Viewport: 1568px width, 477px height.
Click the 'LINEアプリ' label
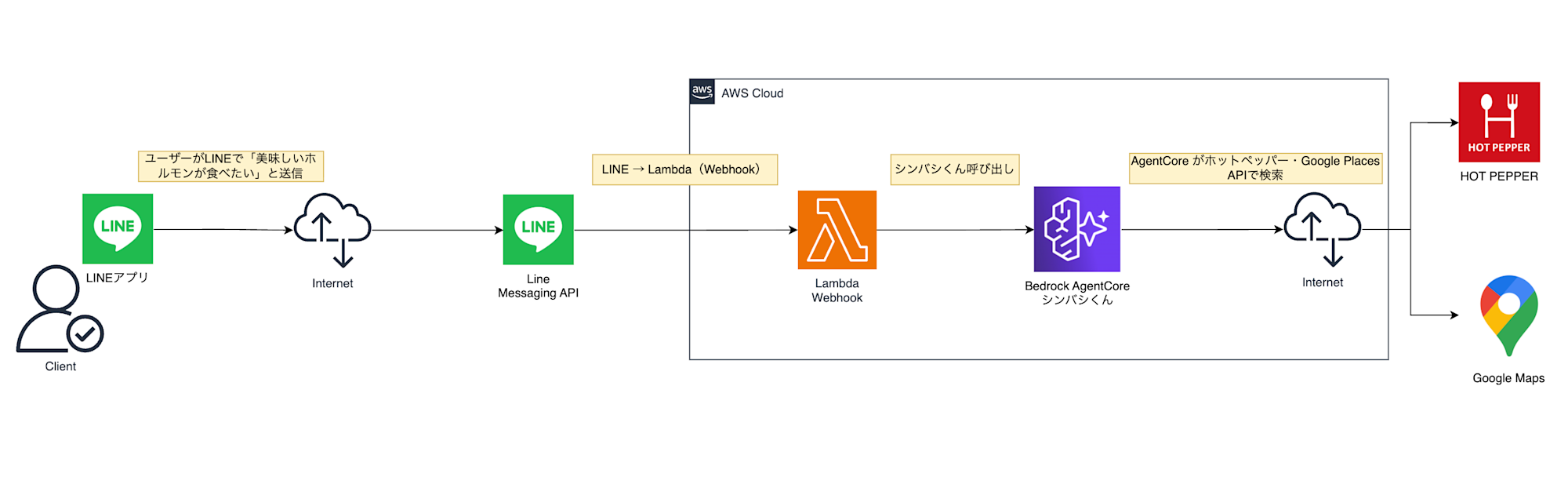(117, 278)
